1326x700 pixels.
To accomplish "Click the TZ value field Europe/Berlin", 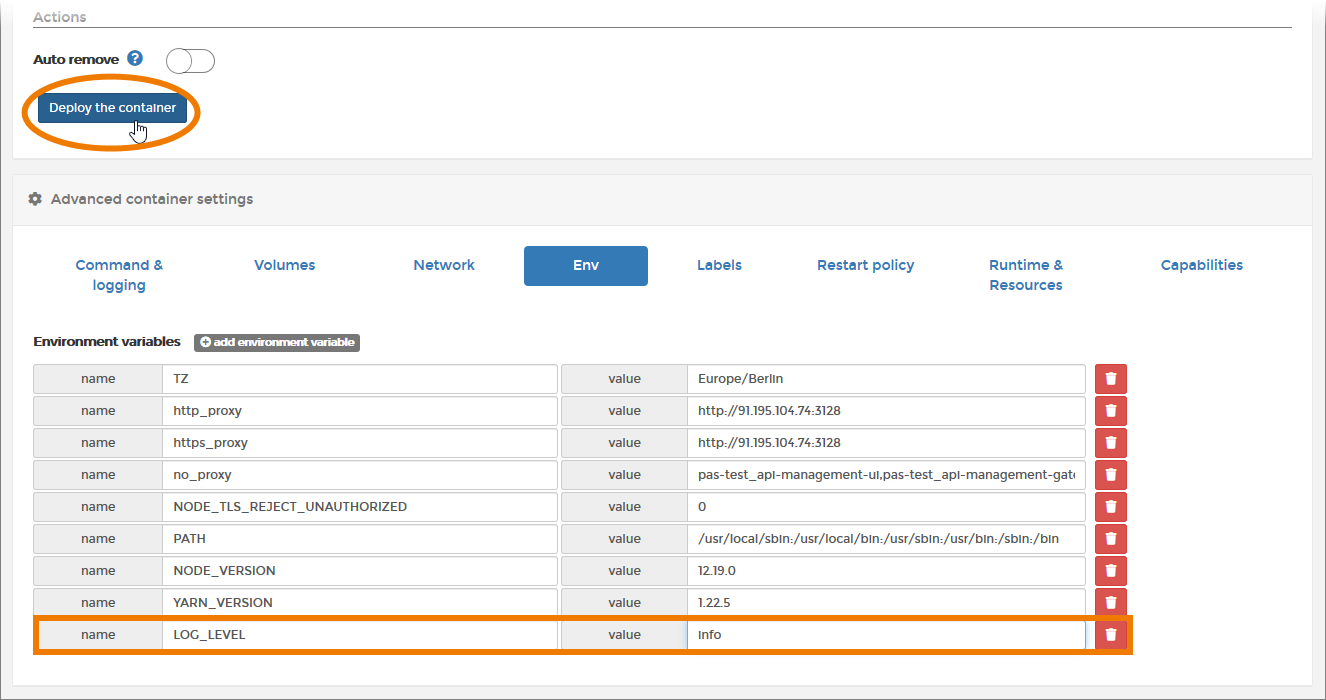I will tap(885, 379).
